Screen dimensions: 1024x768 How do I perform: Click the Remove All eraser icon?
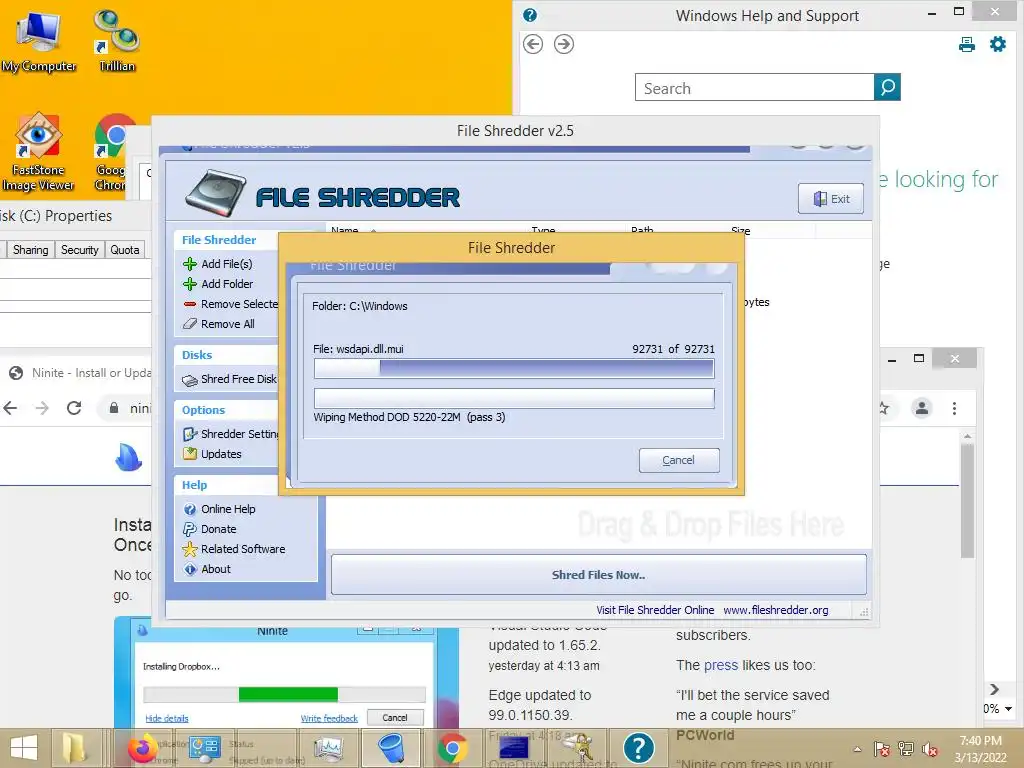pyautogui.click(x=190, y=324)
